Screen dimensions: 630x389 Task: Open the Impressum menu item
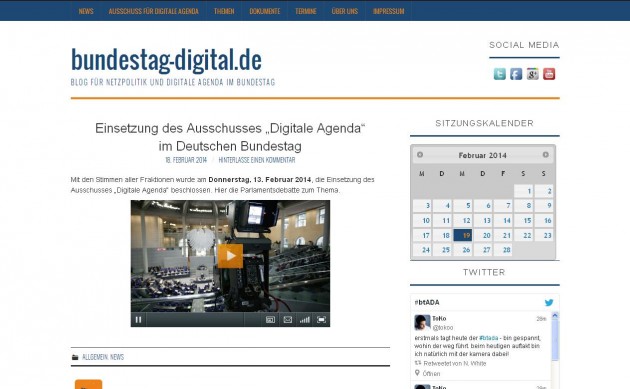click(x=388, y=11)
